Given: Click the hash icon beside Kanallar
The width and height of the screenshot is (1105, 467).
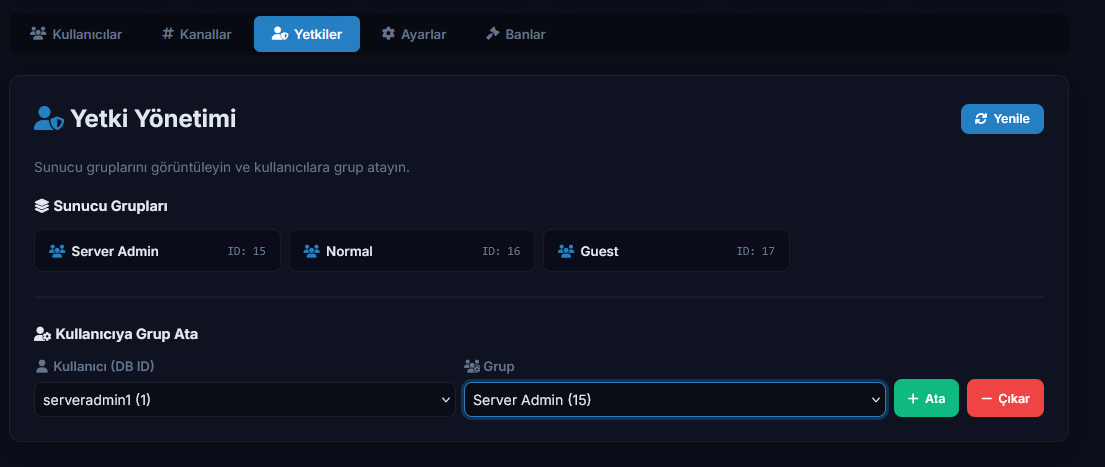Looking at the screenshot, I should click(x=168, y=34).
